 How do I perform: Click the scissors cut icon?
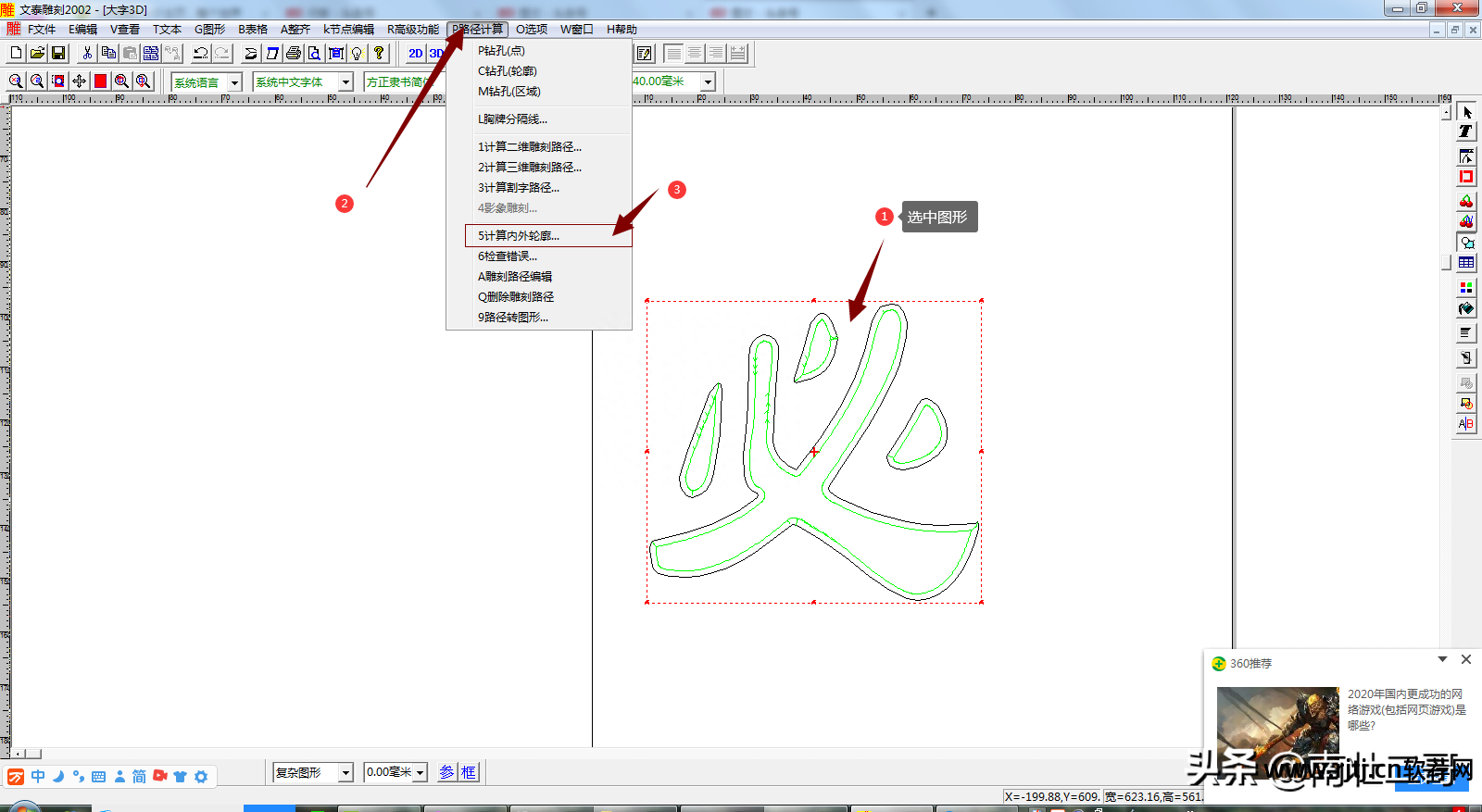[x=87, y=54]
